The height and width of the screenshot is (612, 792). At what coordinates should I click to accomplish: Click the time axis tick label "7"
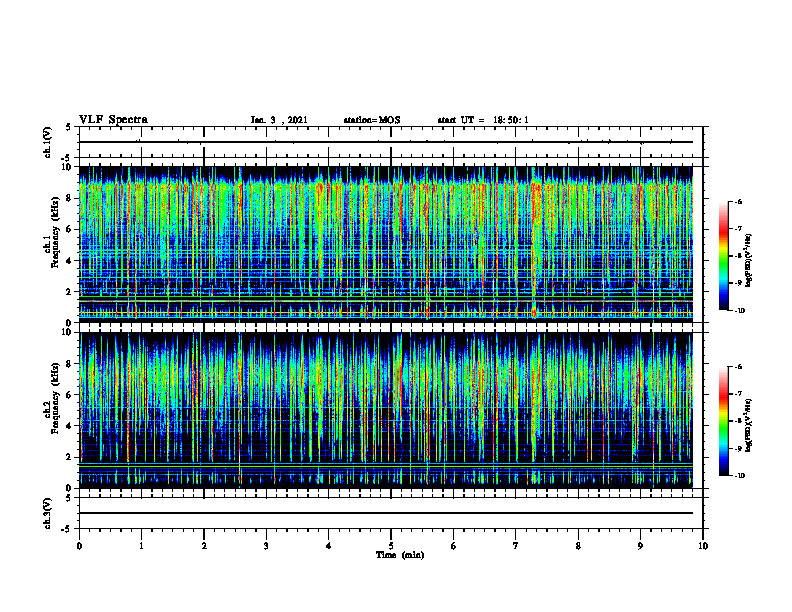pos(516,546)
